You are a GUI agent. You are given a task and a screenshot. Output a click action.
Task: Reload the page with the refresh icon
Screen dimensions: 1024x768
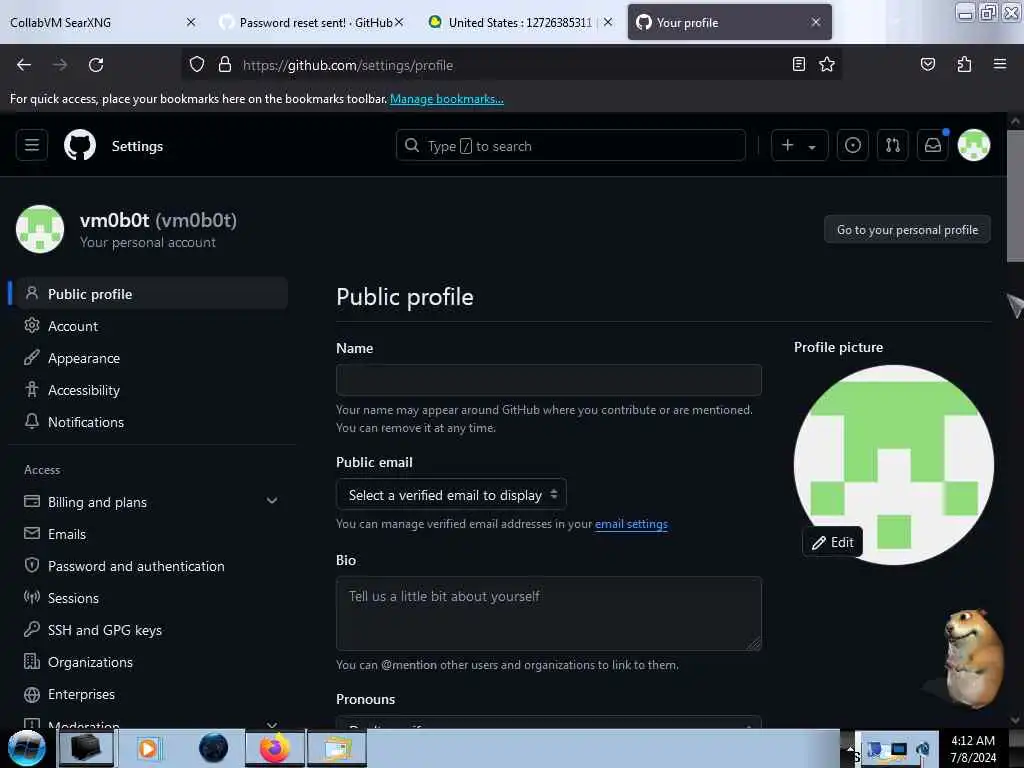pos(96,65)
